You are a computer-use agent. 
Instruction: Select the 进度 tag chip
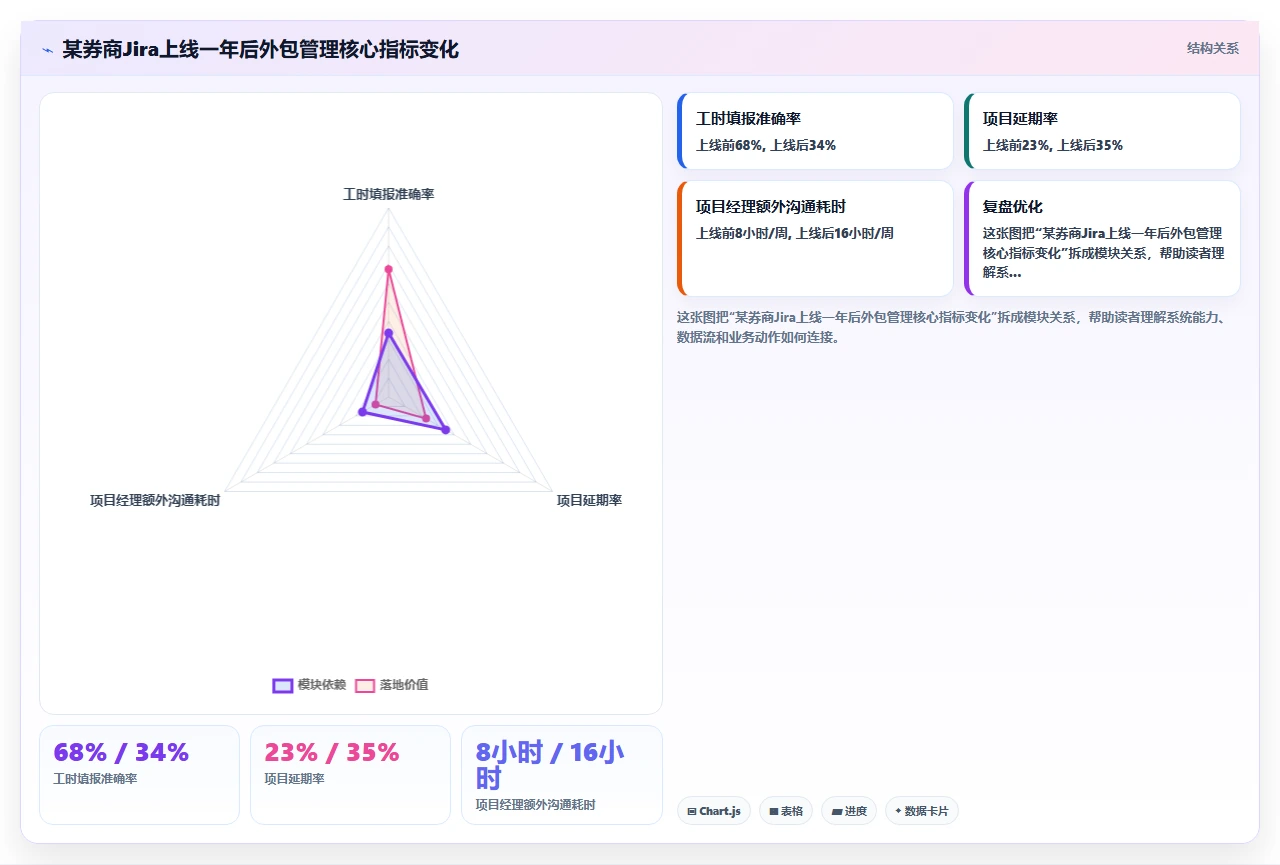pyautogui.click(x=849, y=811)
